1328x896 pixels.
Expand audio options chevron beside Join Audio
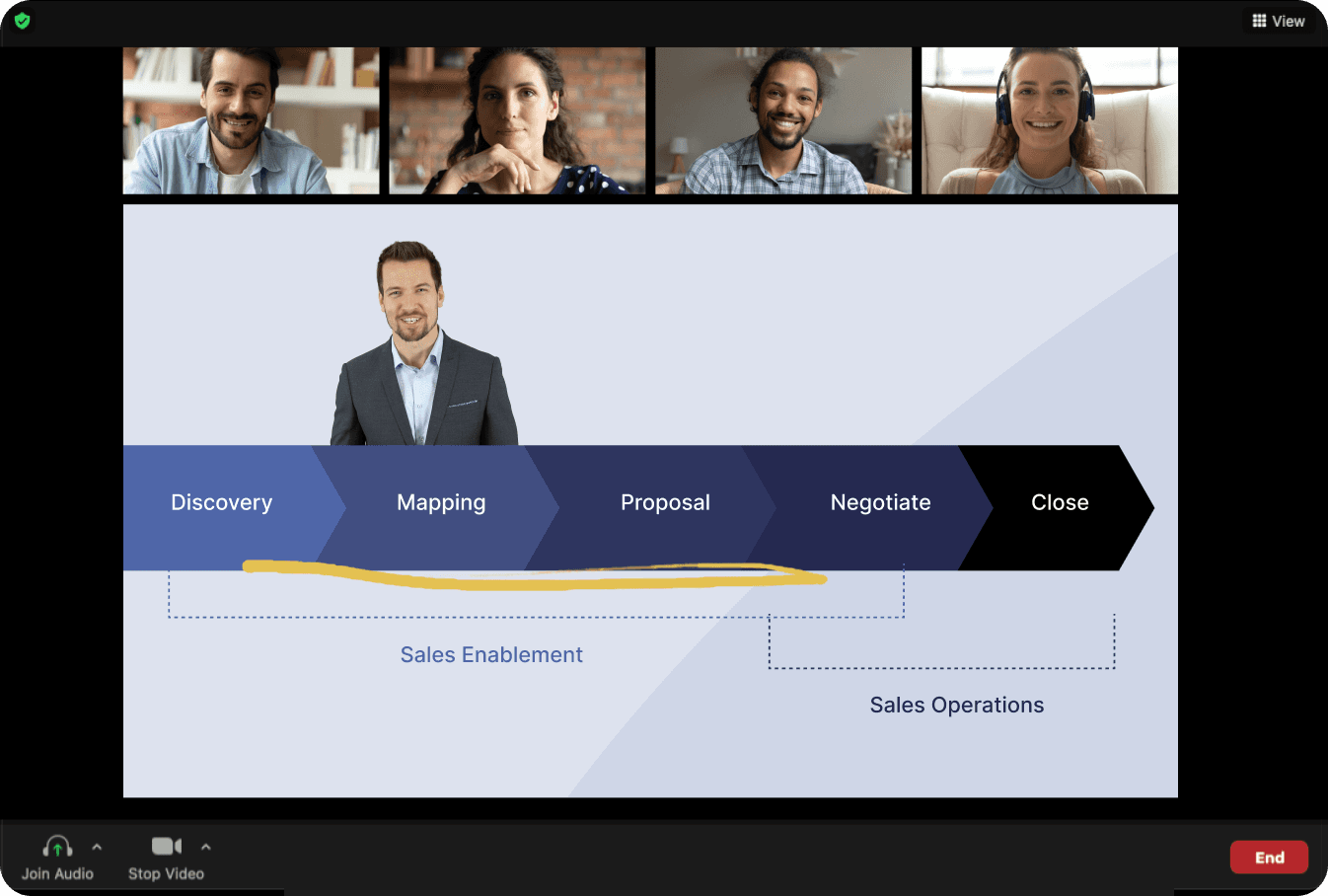point(97,847)
